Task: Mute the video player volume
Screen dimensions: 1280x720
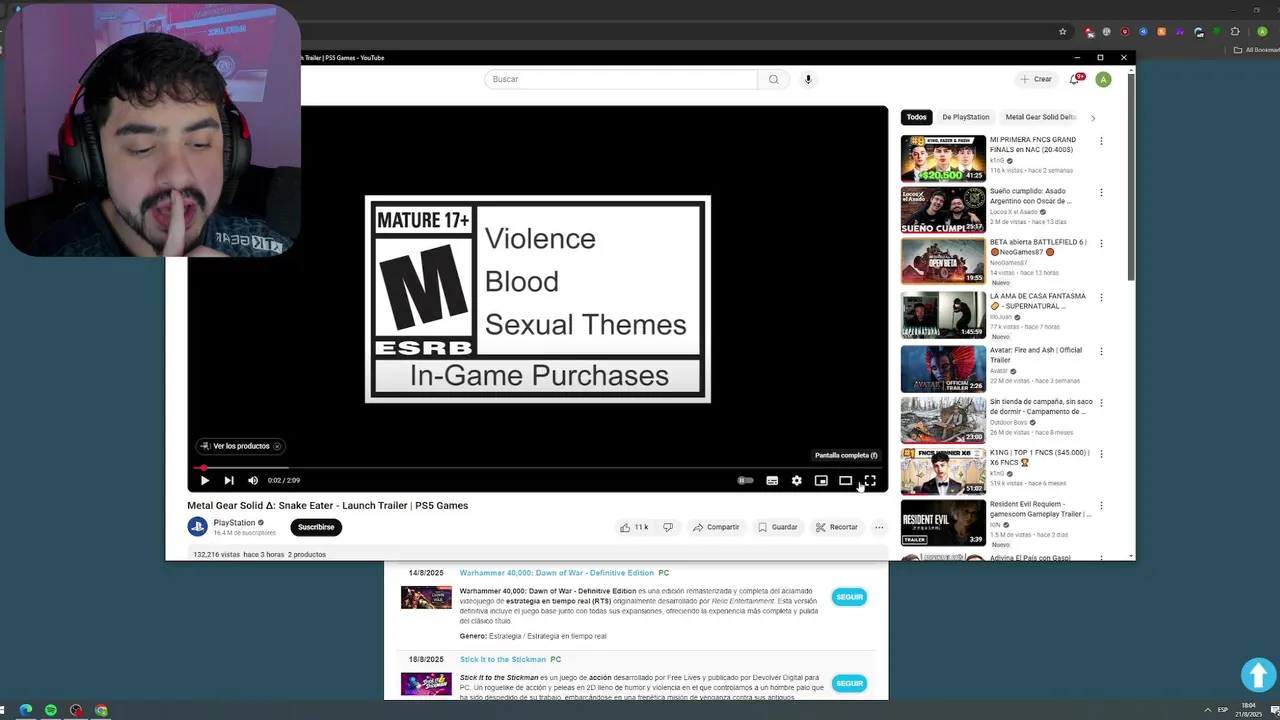Action: click(253, 481)
